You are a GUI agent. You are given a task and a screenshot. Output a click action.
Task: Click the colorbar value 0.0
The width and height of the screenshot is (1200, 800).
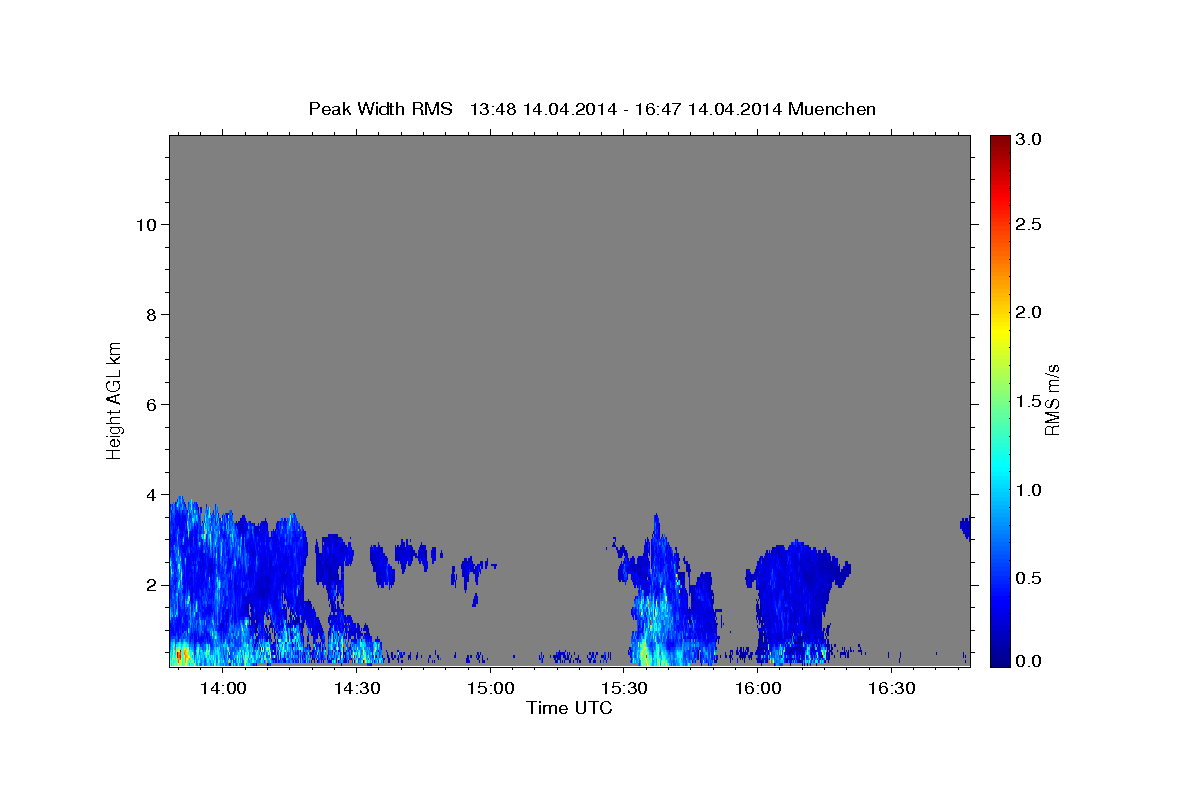(1031, 661)
